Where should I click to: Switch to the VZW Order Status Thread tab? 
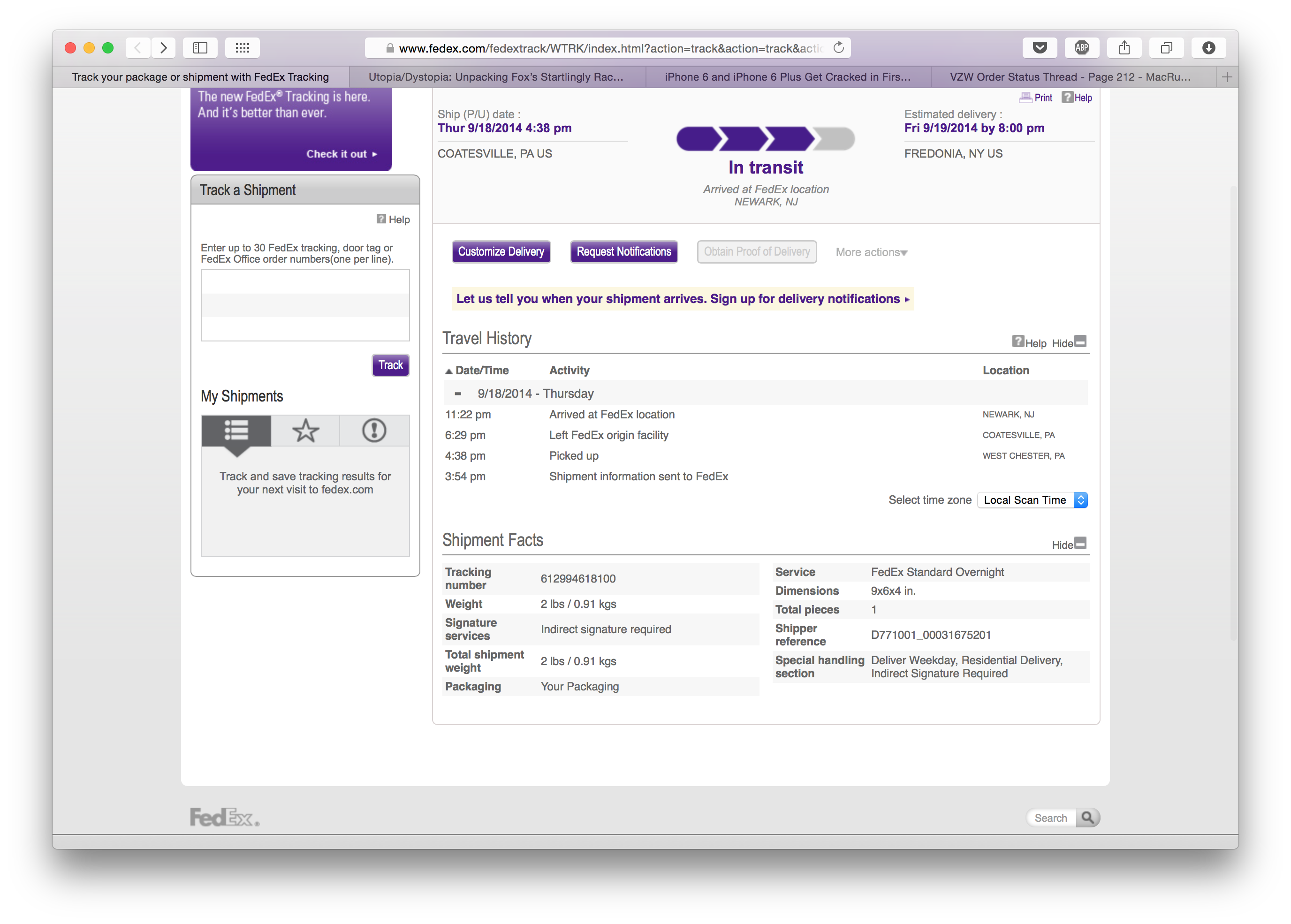pos(1070,77)
